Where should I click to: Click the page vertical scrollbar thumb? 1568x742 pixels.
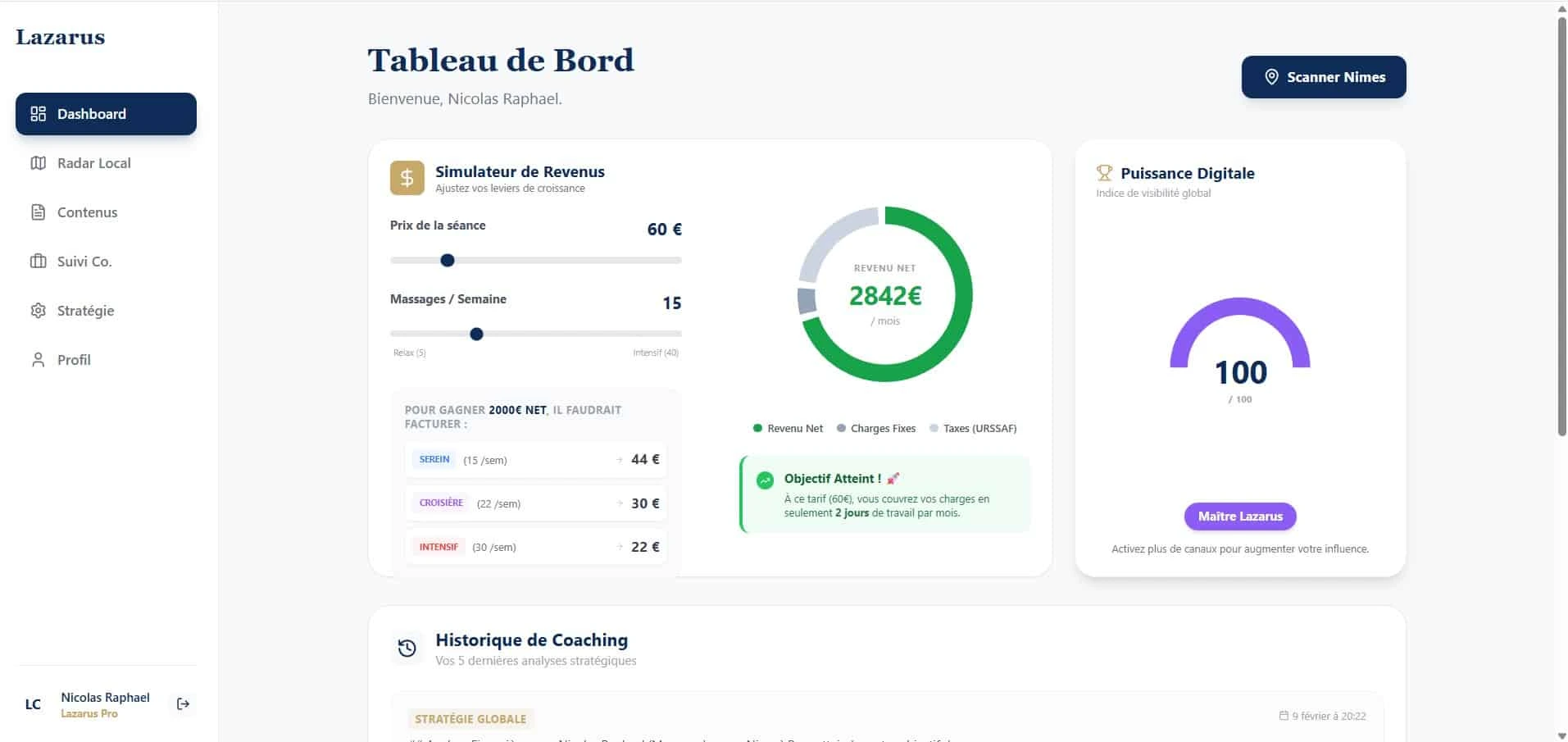point(1561,225)
